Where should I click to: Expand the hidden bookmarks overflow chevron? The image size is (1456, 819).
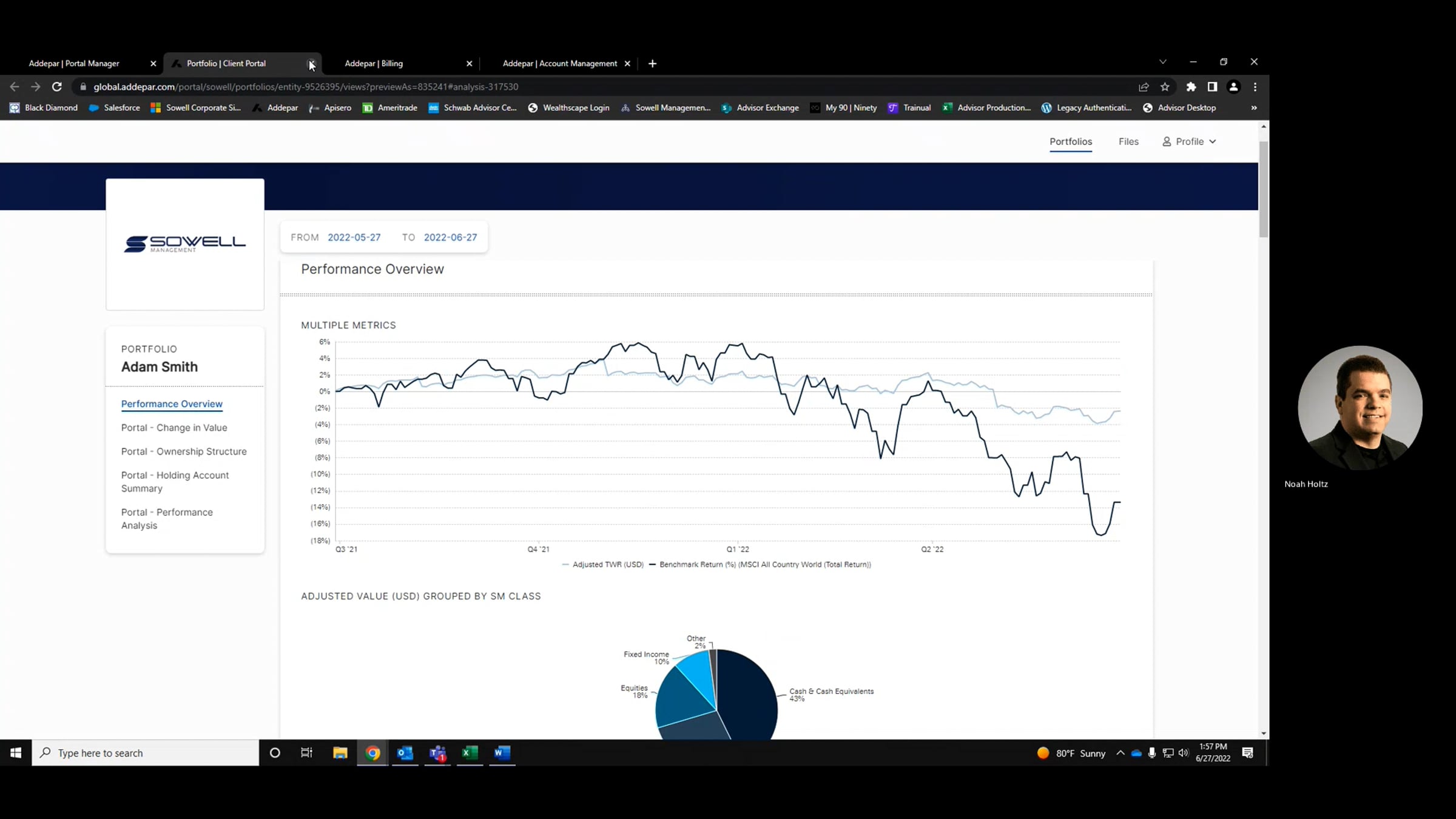[x=1254, y=108]
